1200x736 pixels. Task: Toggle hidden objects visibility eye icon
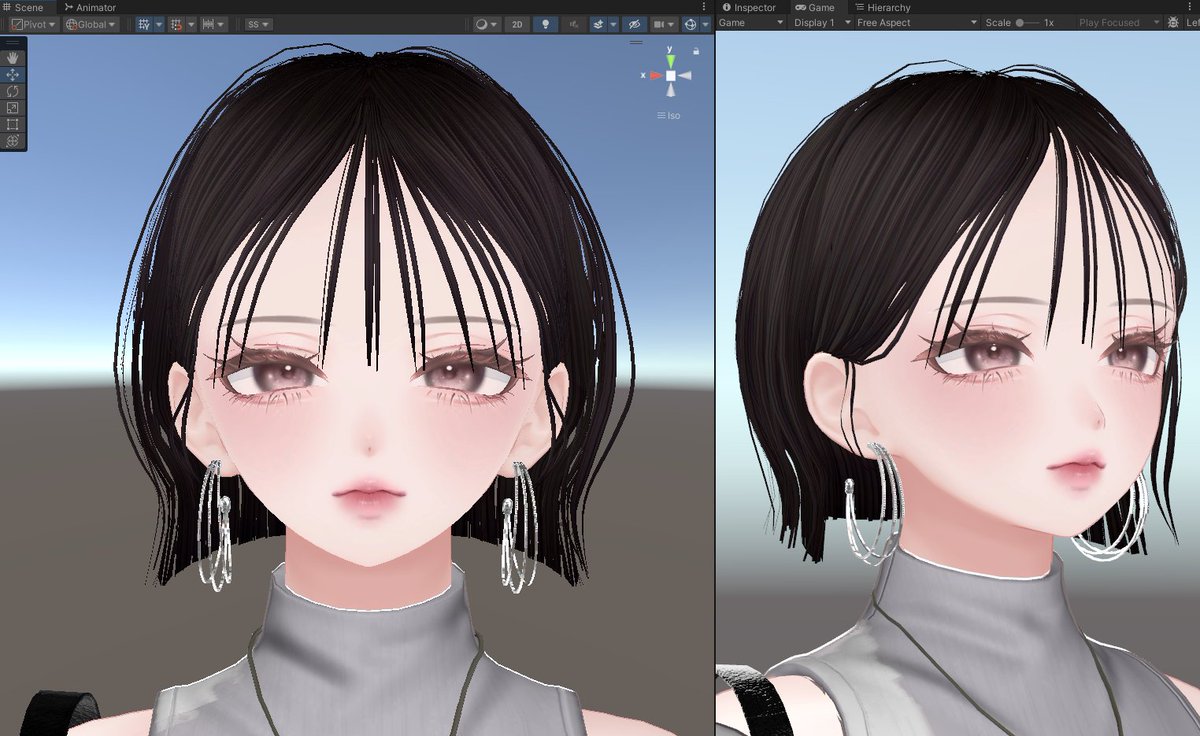(x=633, y=24)
